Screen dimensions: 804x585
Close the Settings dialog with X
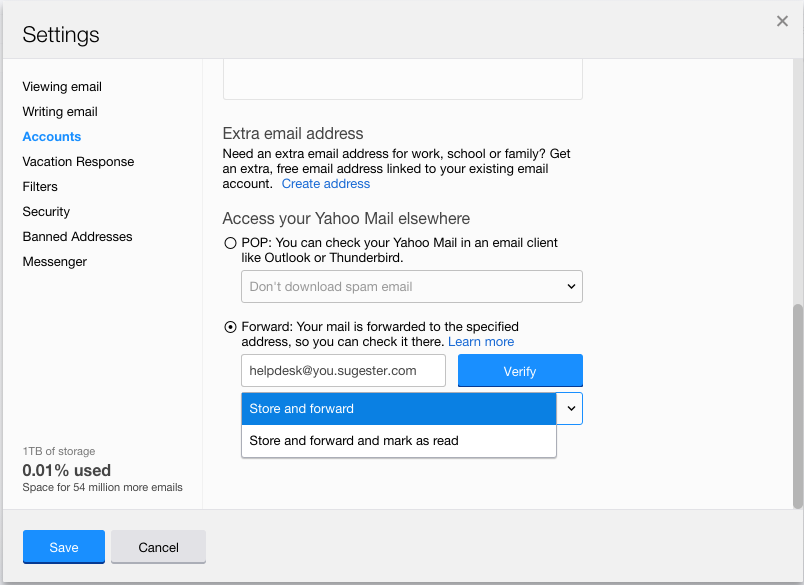[782, 21]
